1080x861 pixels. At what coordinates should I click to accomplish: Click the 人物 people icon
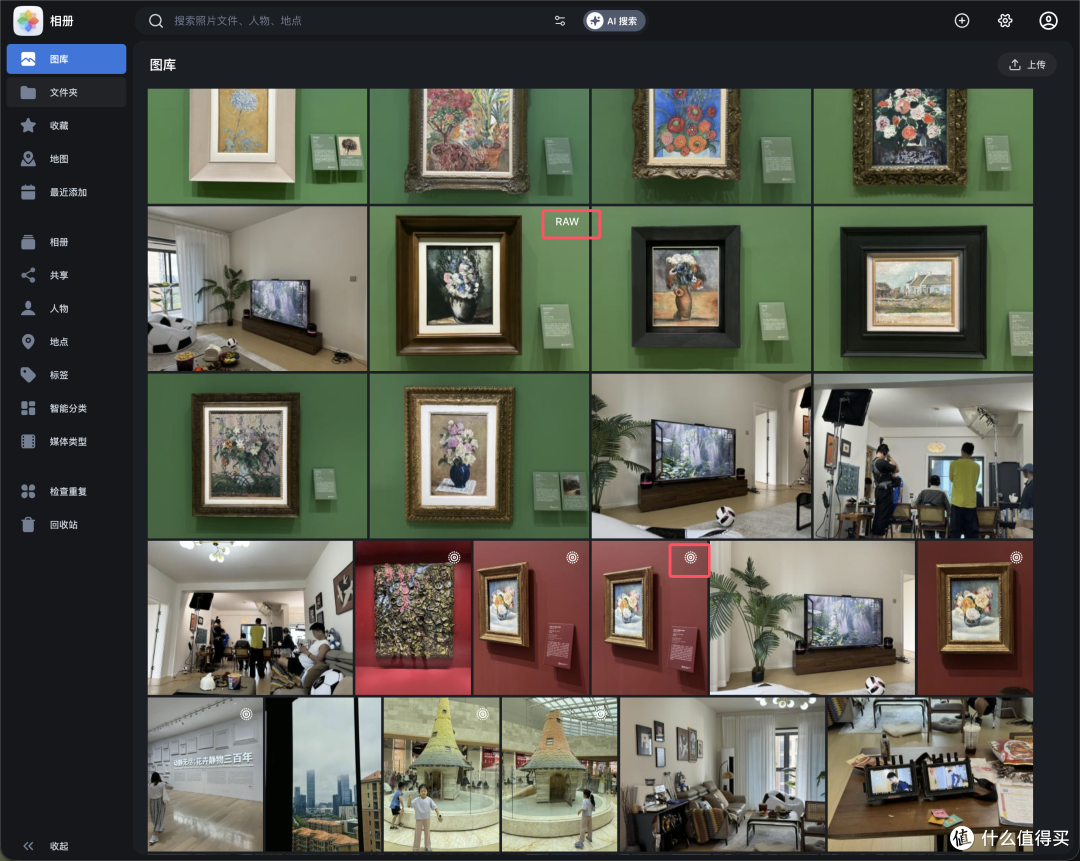[28, 309]
